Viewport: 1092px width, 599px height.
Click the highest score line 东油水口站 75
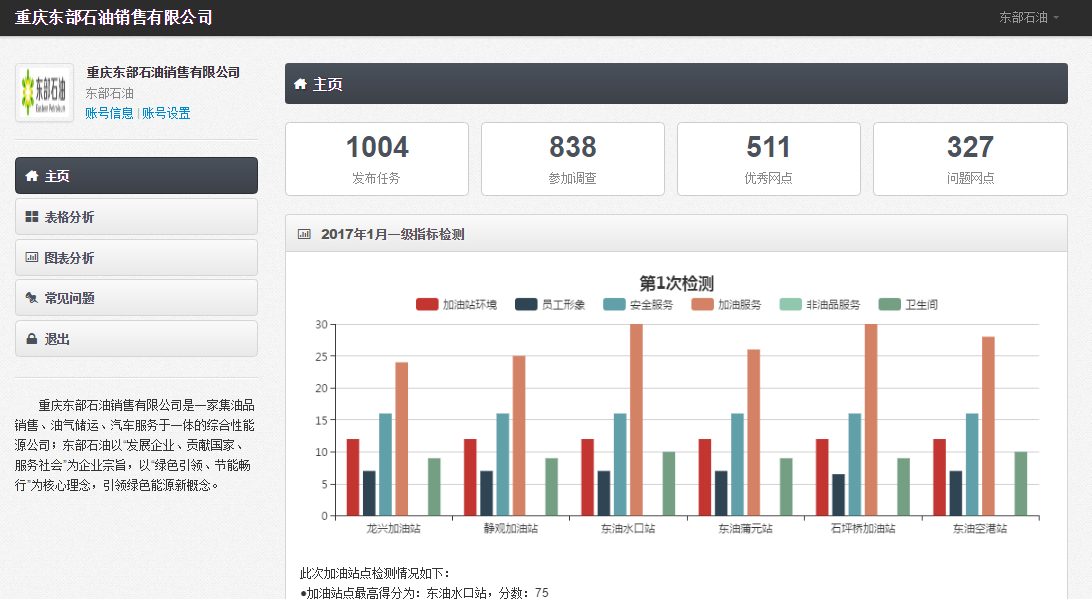pos(424,593)
